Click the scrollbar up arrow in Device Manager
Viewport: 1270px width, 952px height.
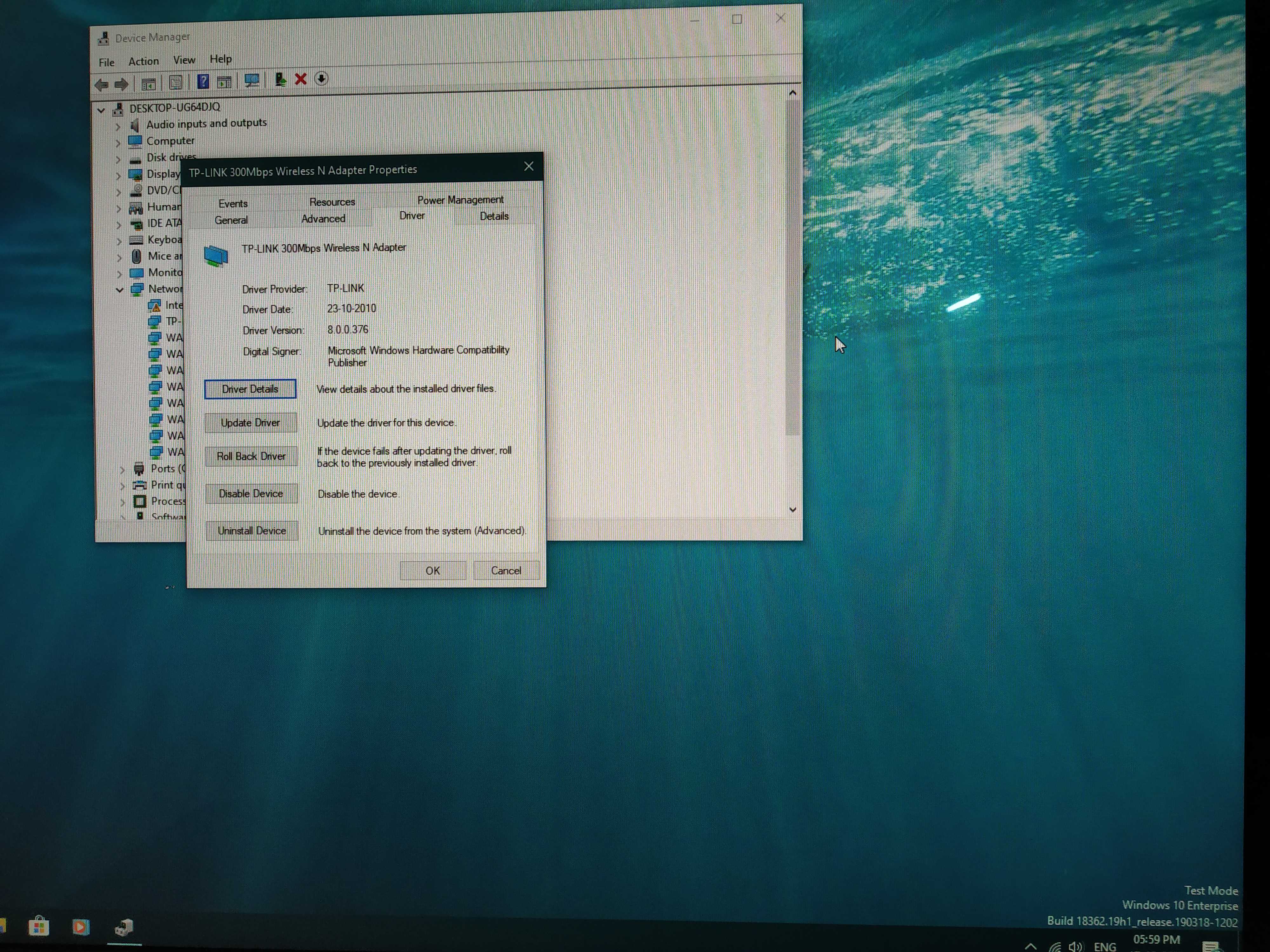click(792, 93)
